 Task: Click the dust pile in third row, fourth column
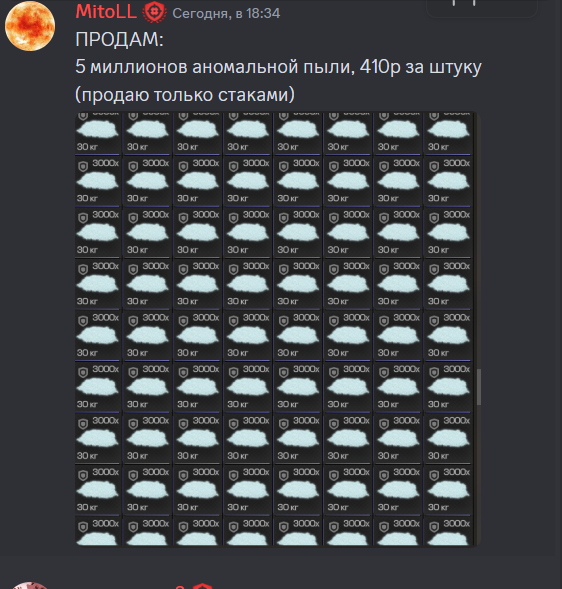click(248, 233)
